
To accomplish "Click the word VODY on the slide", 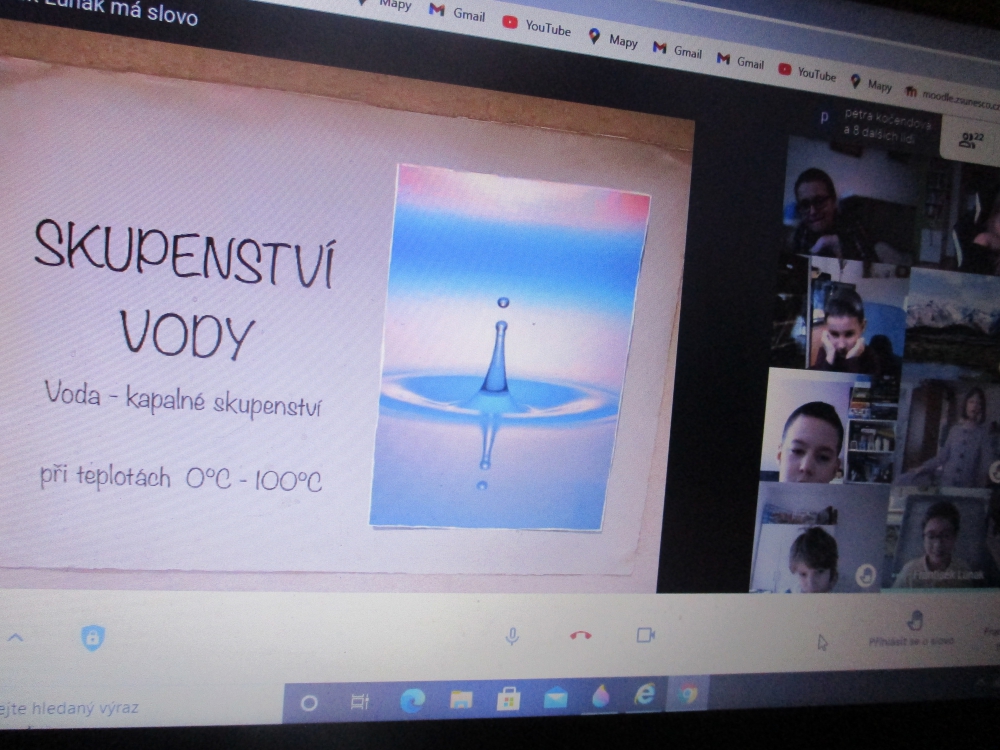I will 188,334.
